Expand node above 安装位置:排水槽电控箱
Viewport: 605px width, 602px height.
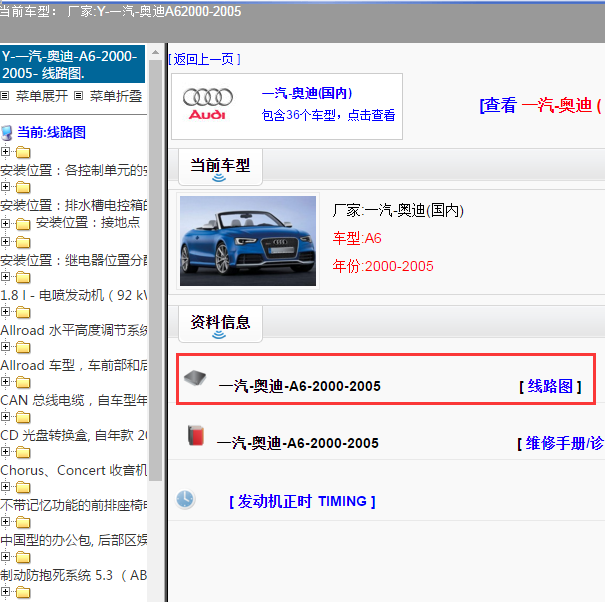[x=5, y=186]
